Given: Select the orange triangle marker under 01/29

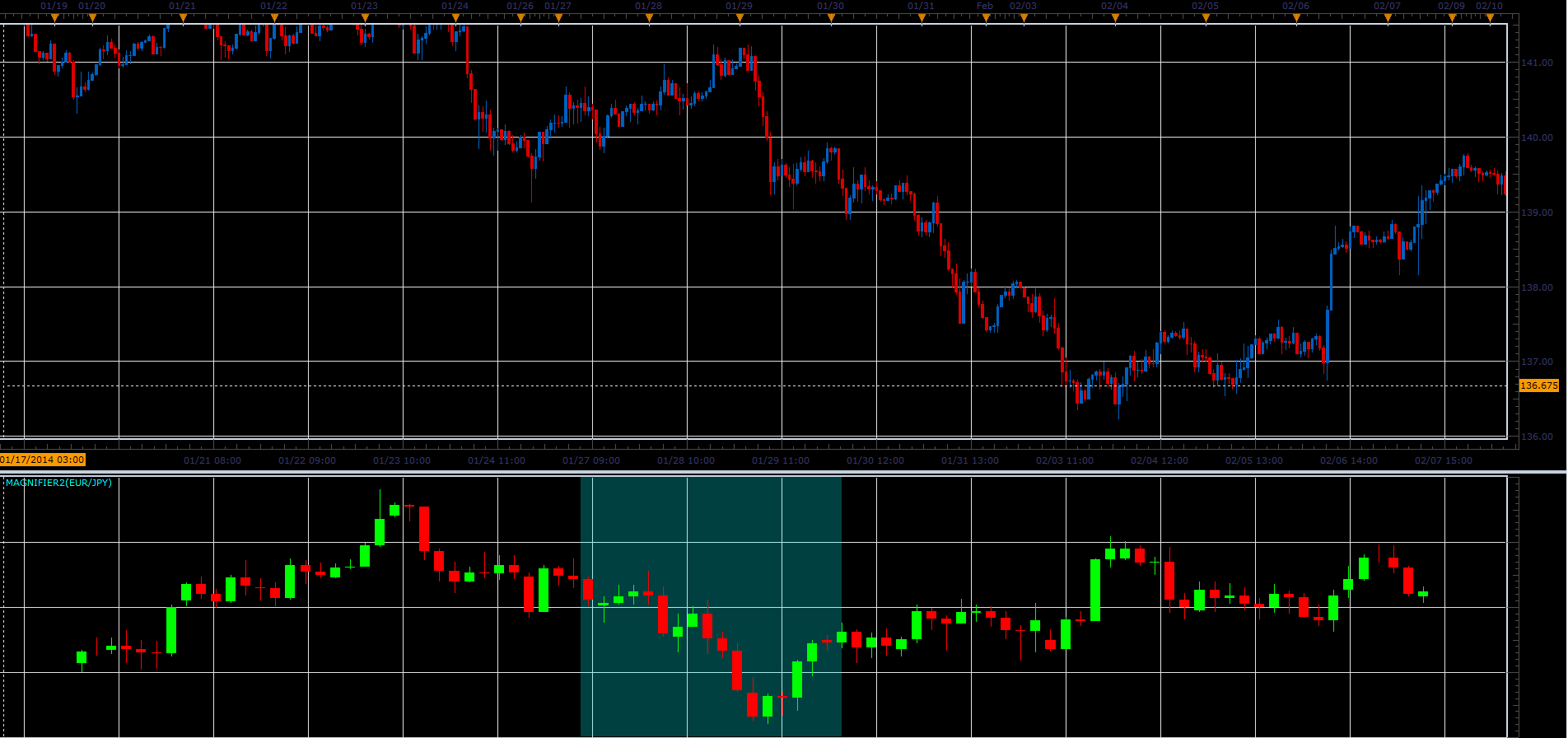Looking at the screenshot, I should (740, 18).
